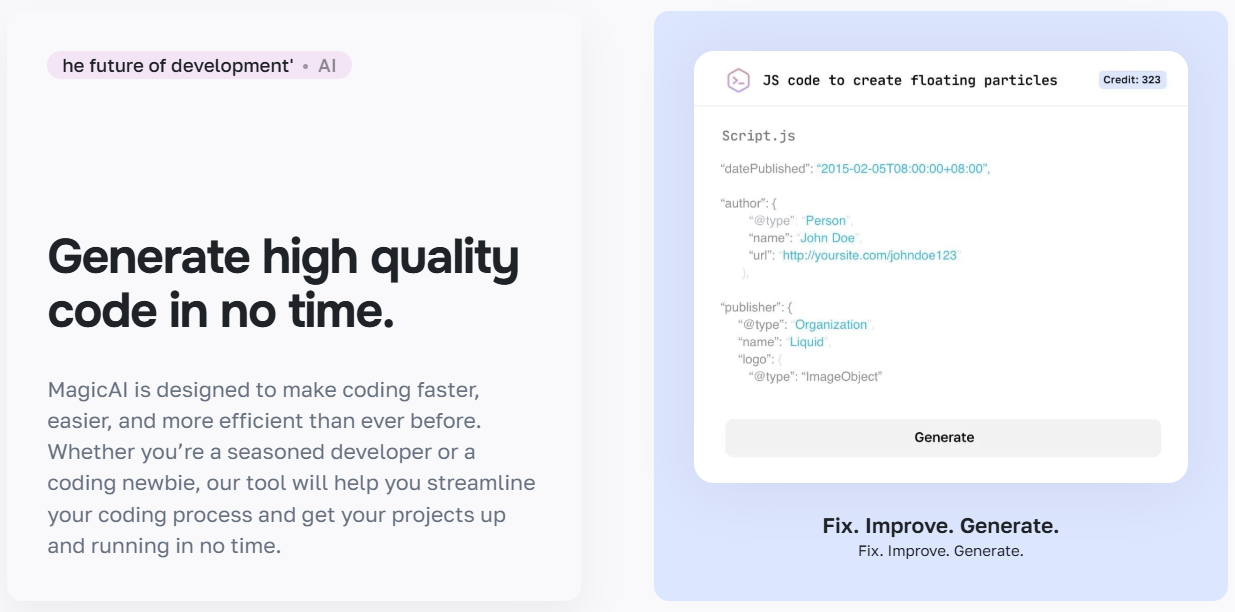1235x612 pixels.
Task: Click the 'Person' type value
Action: coord(826,221)
